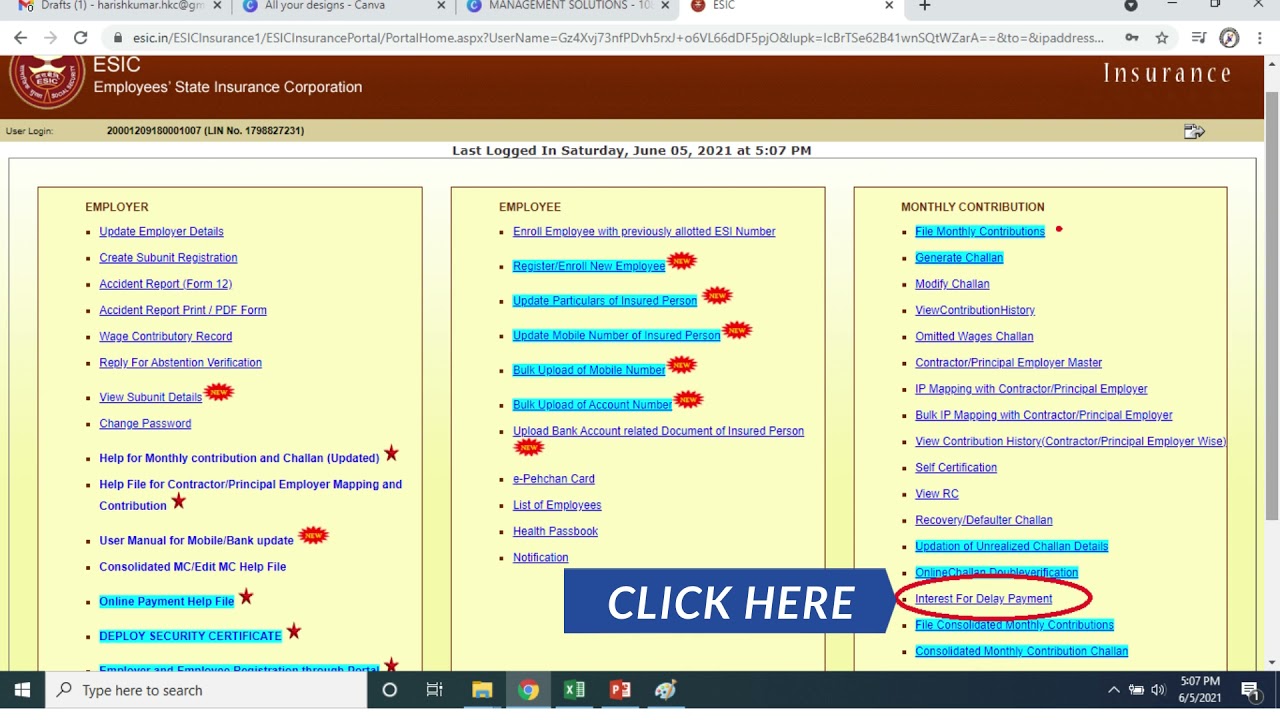Open the Chrome profile avatar
The image size is (1280, 720).
click(1230, 38)
